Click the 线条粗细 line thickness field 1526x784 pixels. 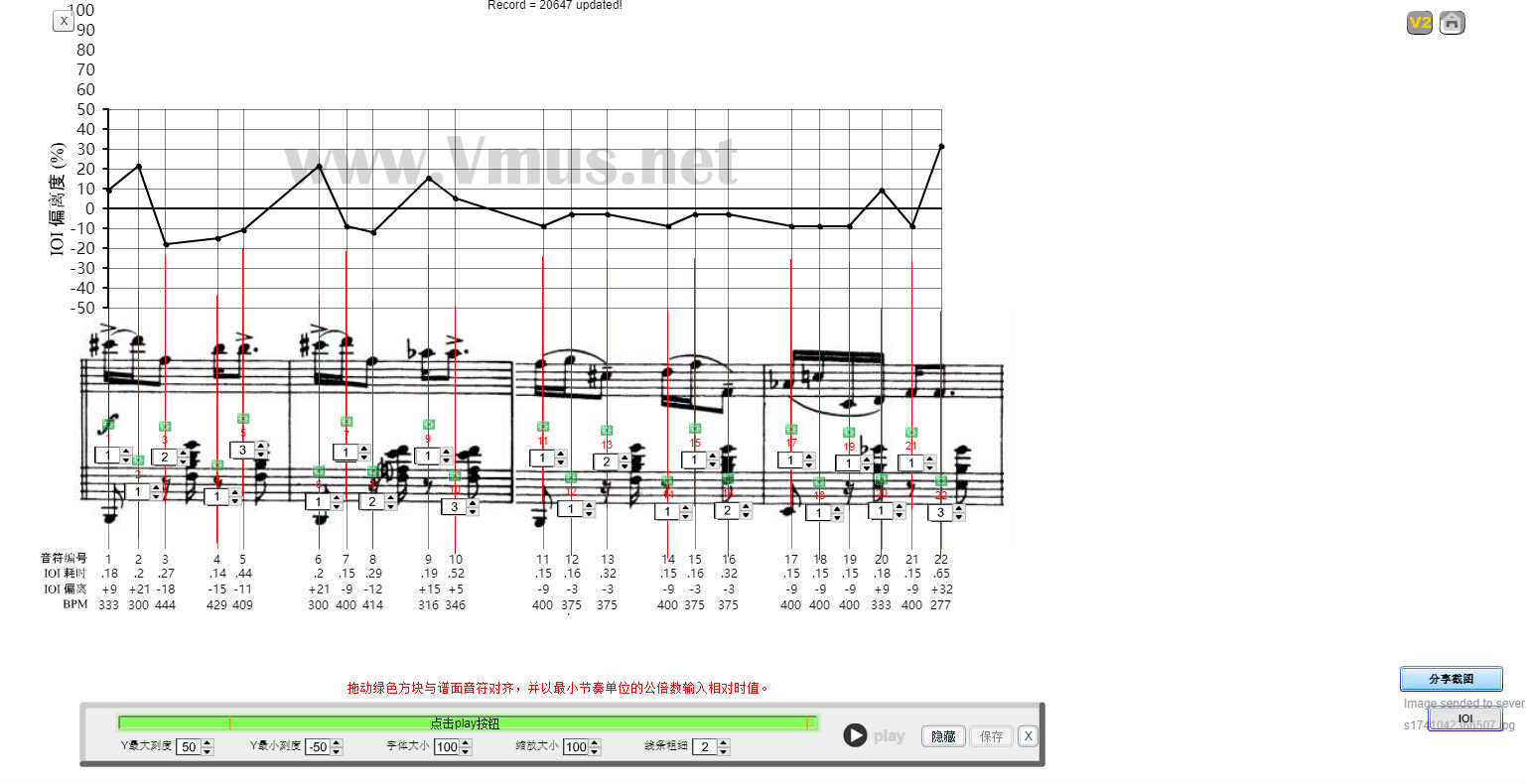[703, 747]
